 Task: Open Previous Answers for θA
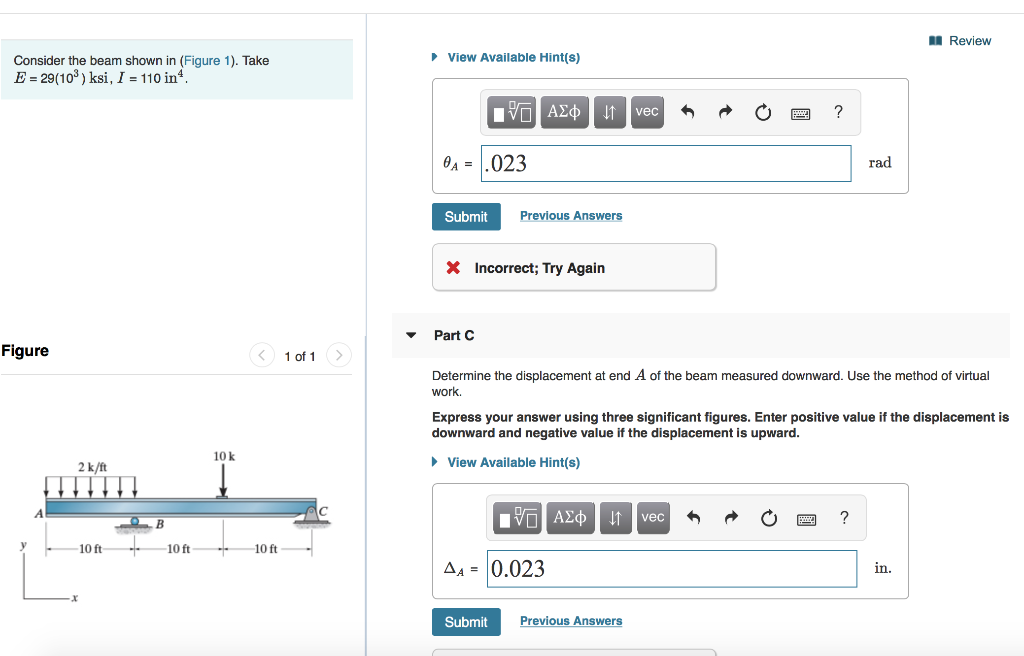point(571,216)
